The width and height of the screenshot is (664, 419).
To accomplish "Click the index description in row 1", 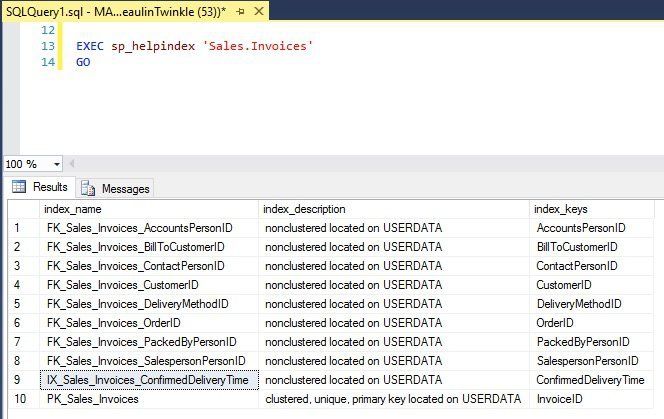I will point(394,228).
